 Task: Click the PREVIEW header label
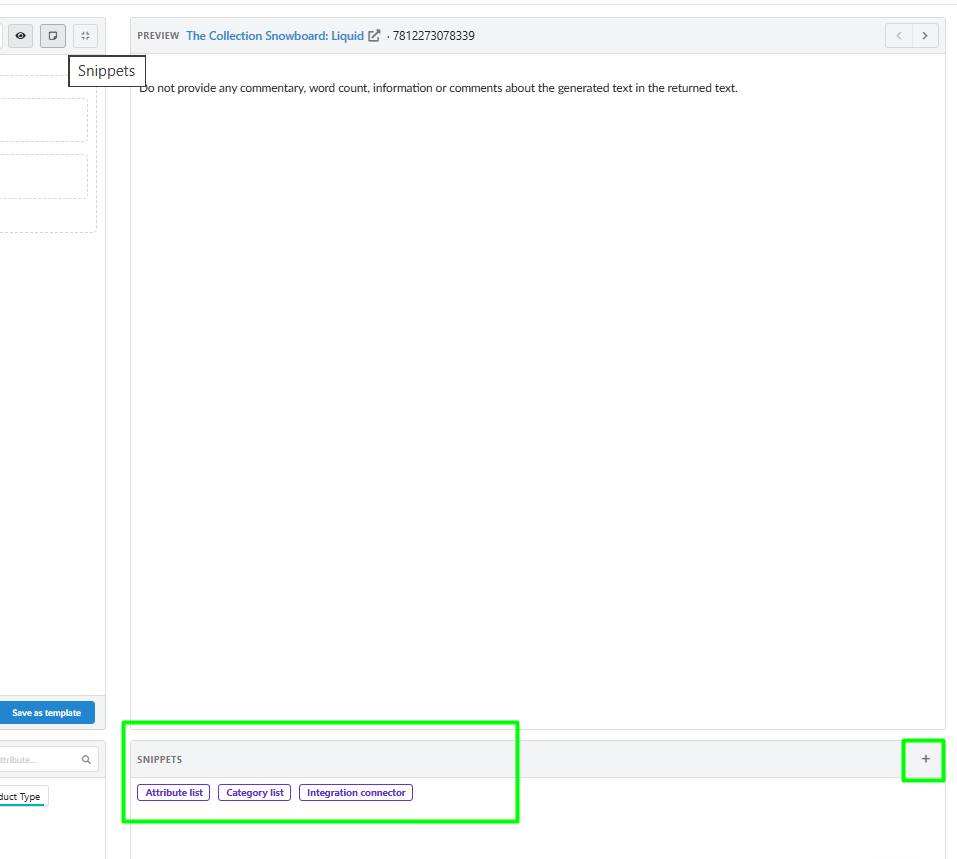click(x=158, y=36)
